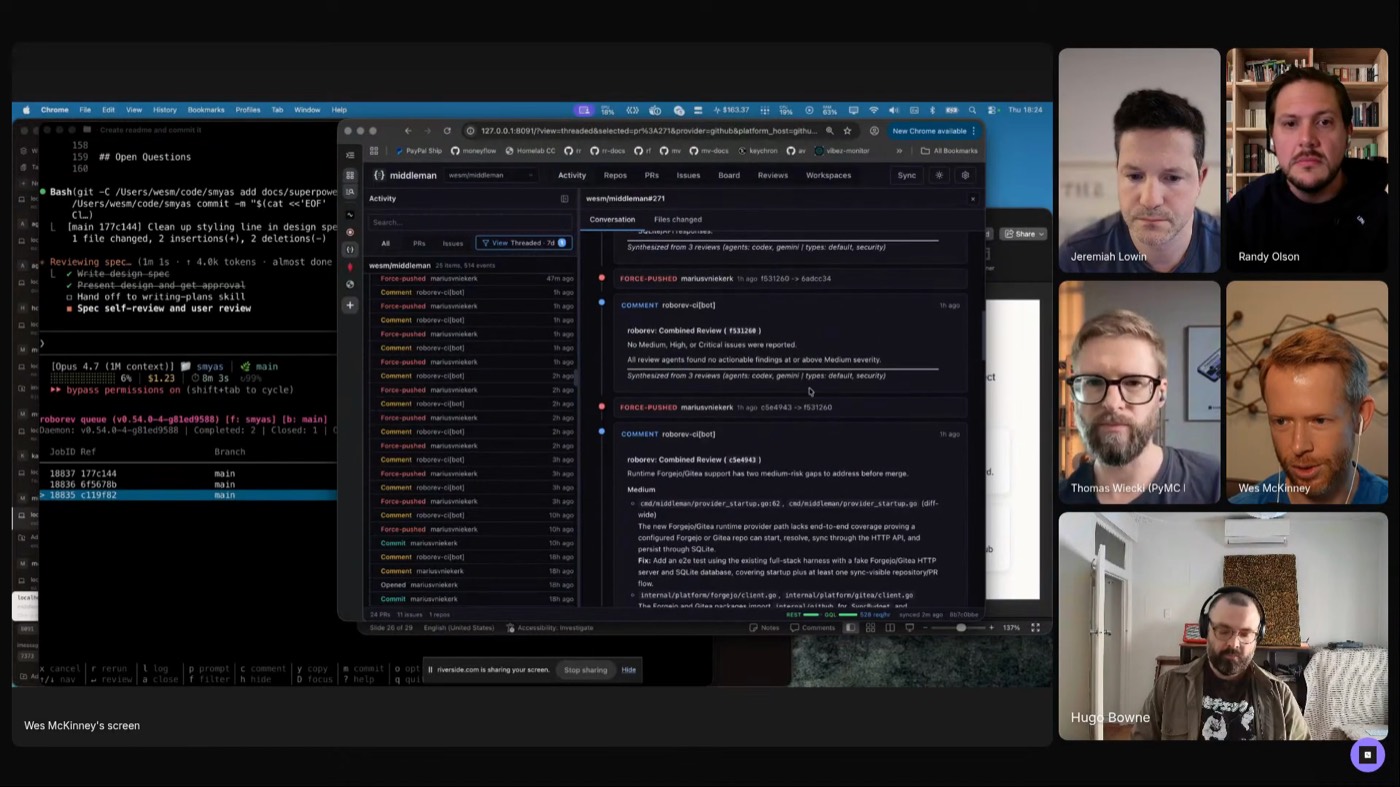Open Comments in the presentation status bar
Viewport: 1400px width, 787px height.
point(812,628)
